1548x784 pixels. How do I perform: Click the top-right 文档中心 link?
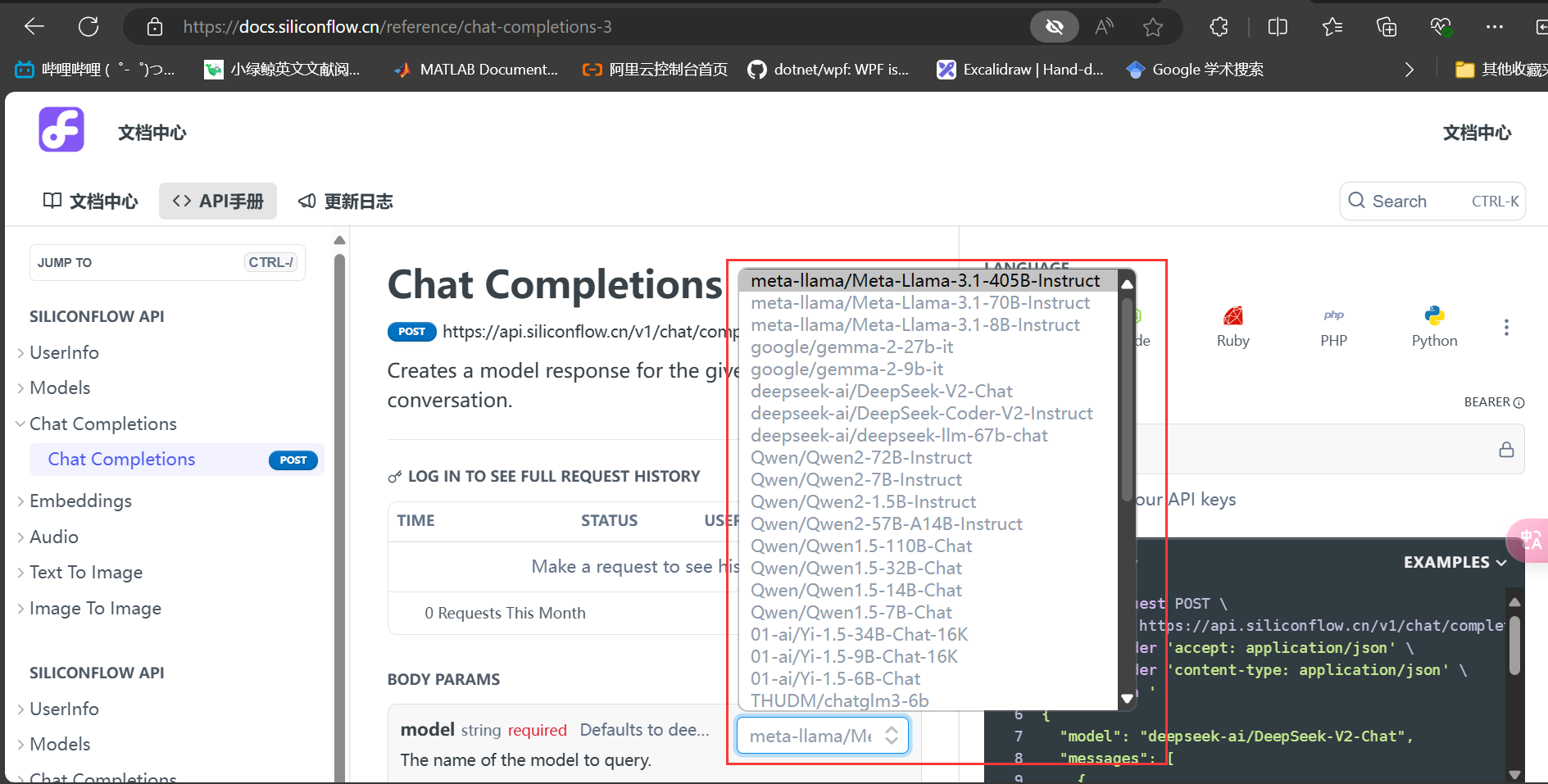click(1477, 133)
